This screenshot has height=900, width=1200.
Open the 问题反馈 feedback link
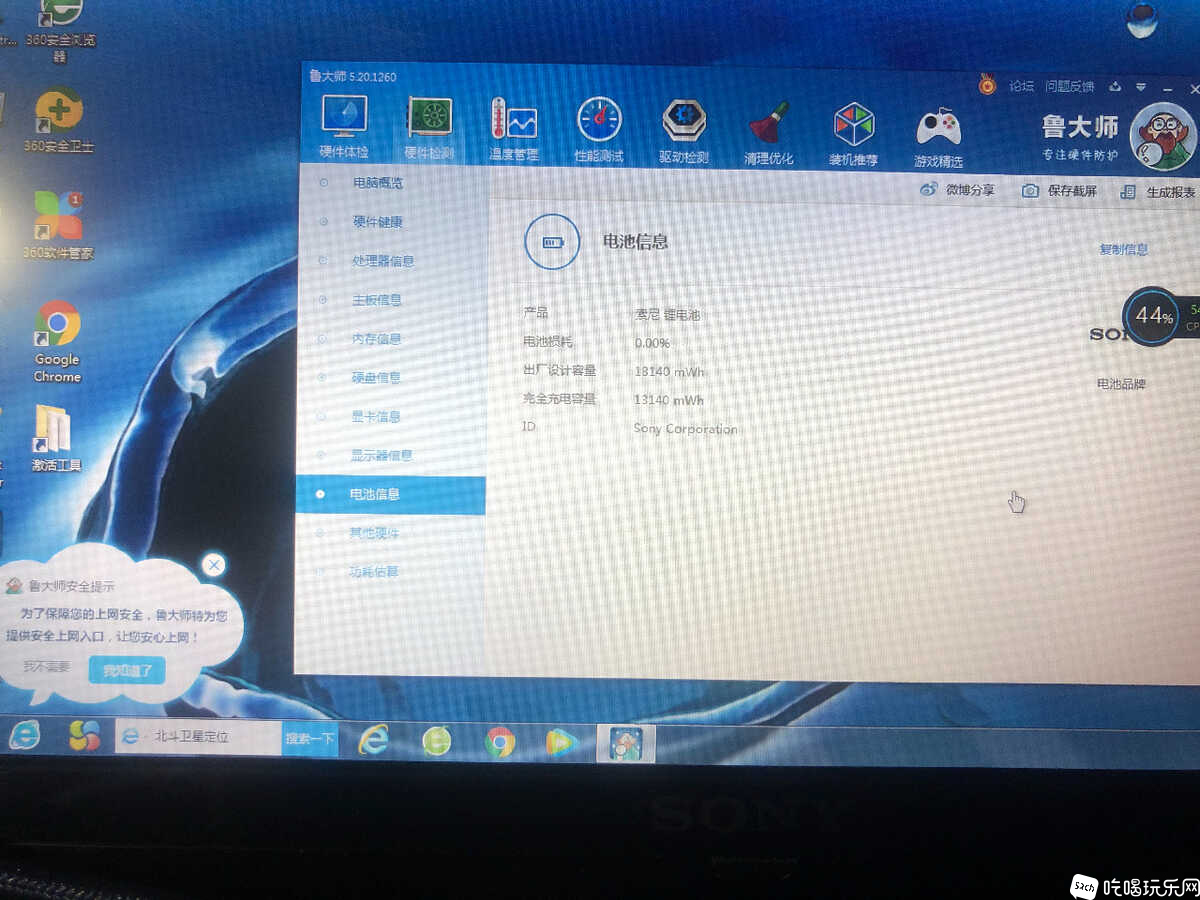coord(1069,87)
